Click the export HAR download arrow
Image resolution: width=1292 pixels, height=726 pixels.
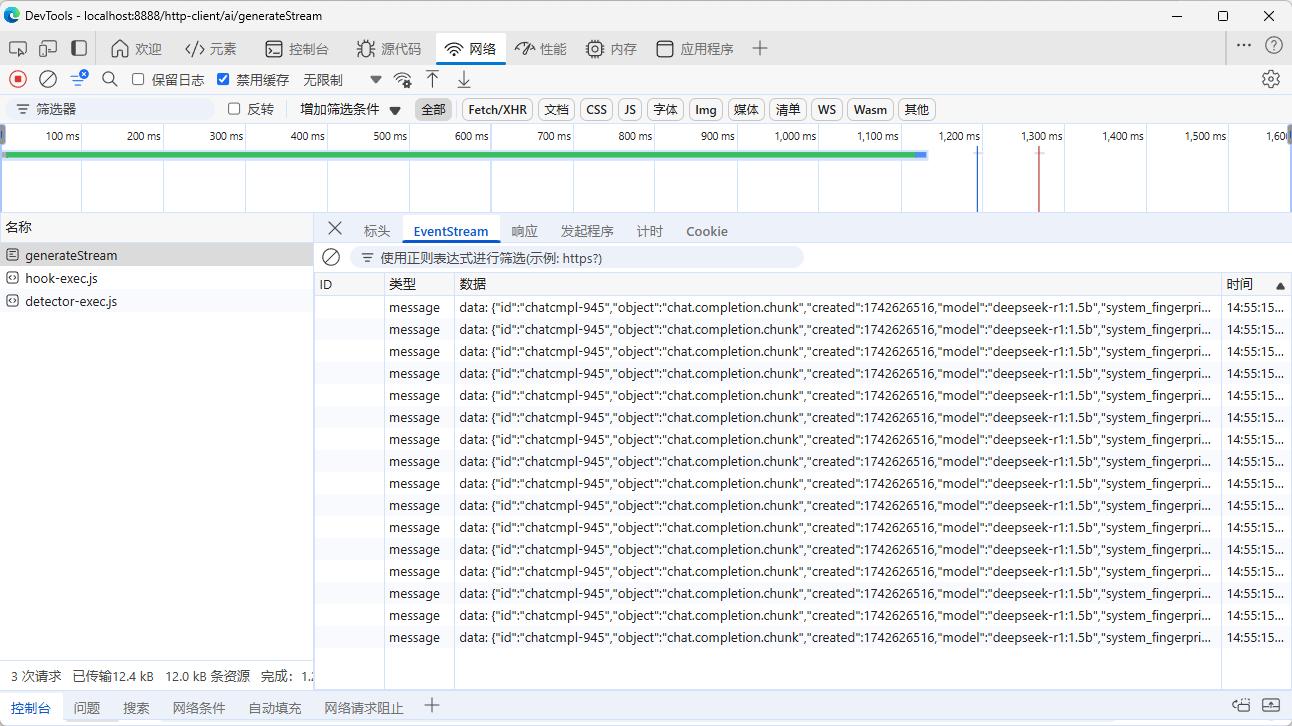click(x=464, y=79)
